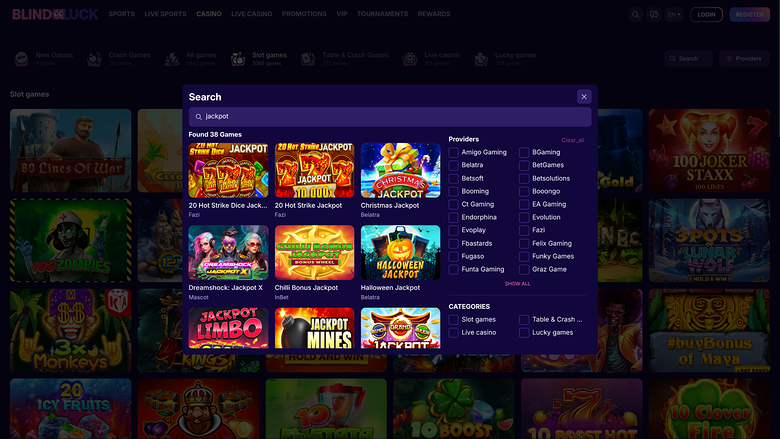The image size is (780, 439).
Task: Close the Search dialog
Action: 584,96
